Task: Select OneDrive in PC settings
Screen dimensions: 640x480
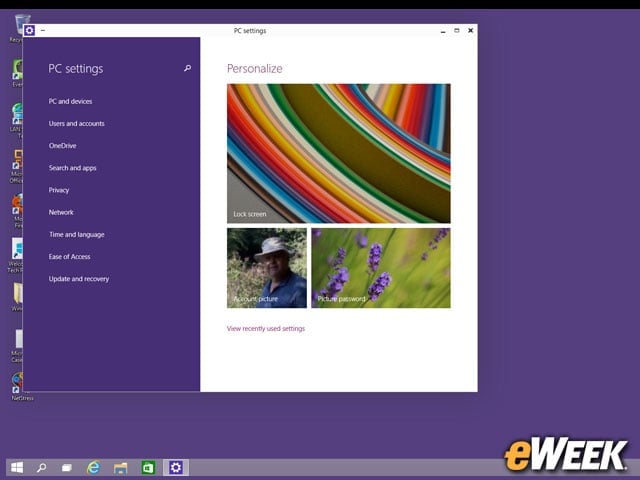Action: [x=62, y=146]
